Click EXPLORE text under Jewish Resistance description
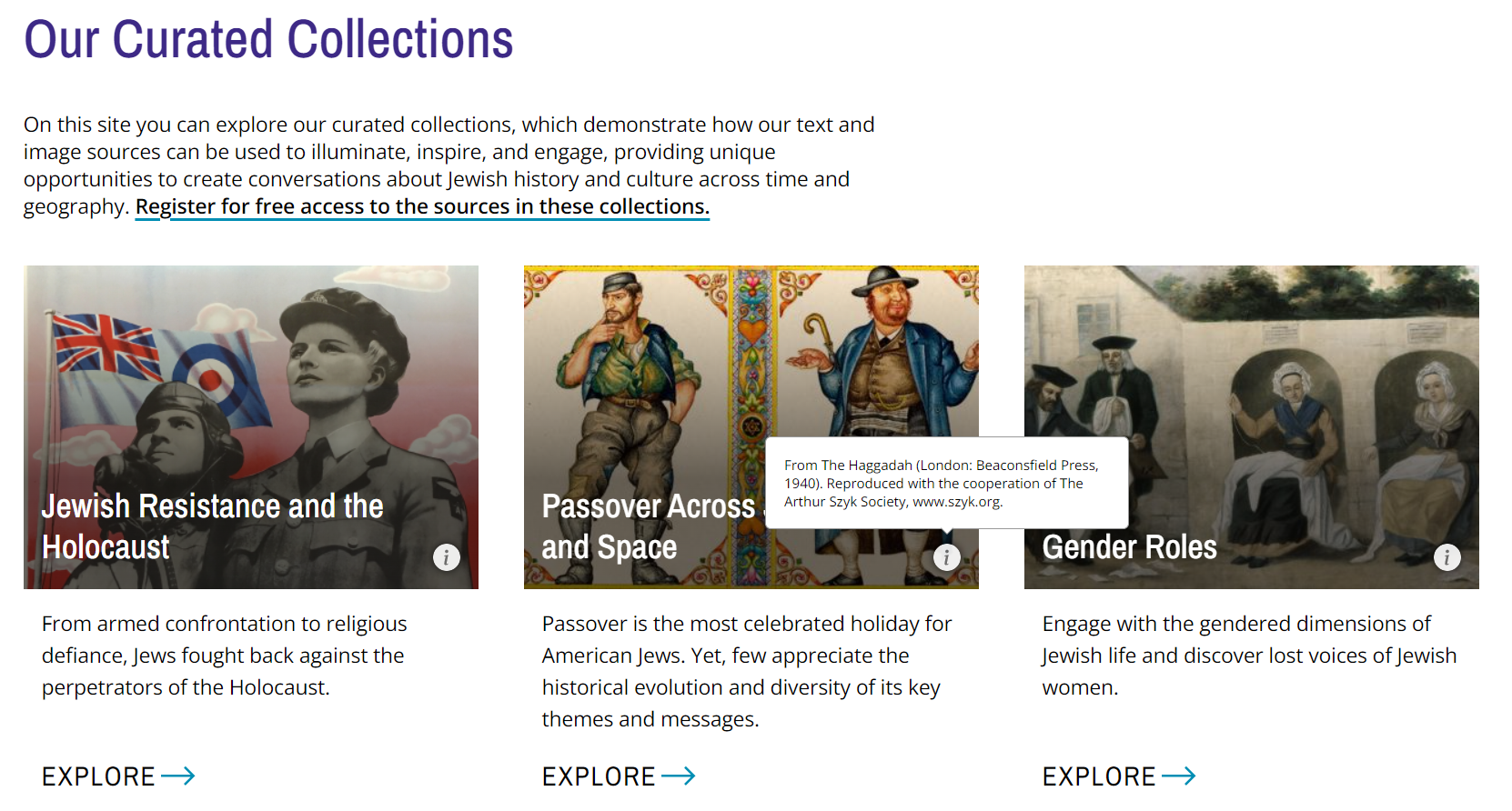 [x=98, y=776]
